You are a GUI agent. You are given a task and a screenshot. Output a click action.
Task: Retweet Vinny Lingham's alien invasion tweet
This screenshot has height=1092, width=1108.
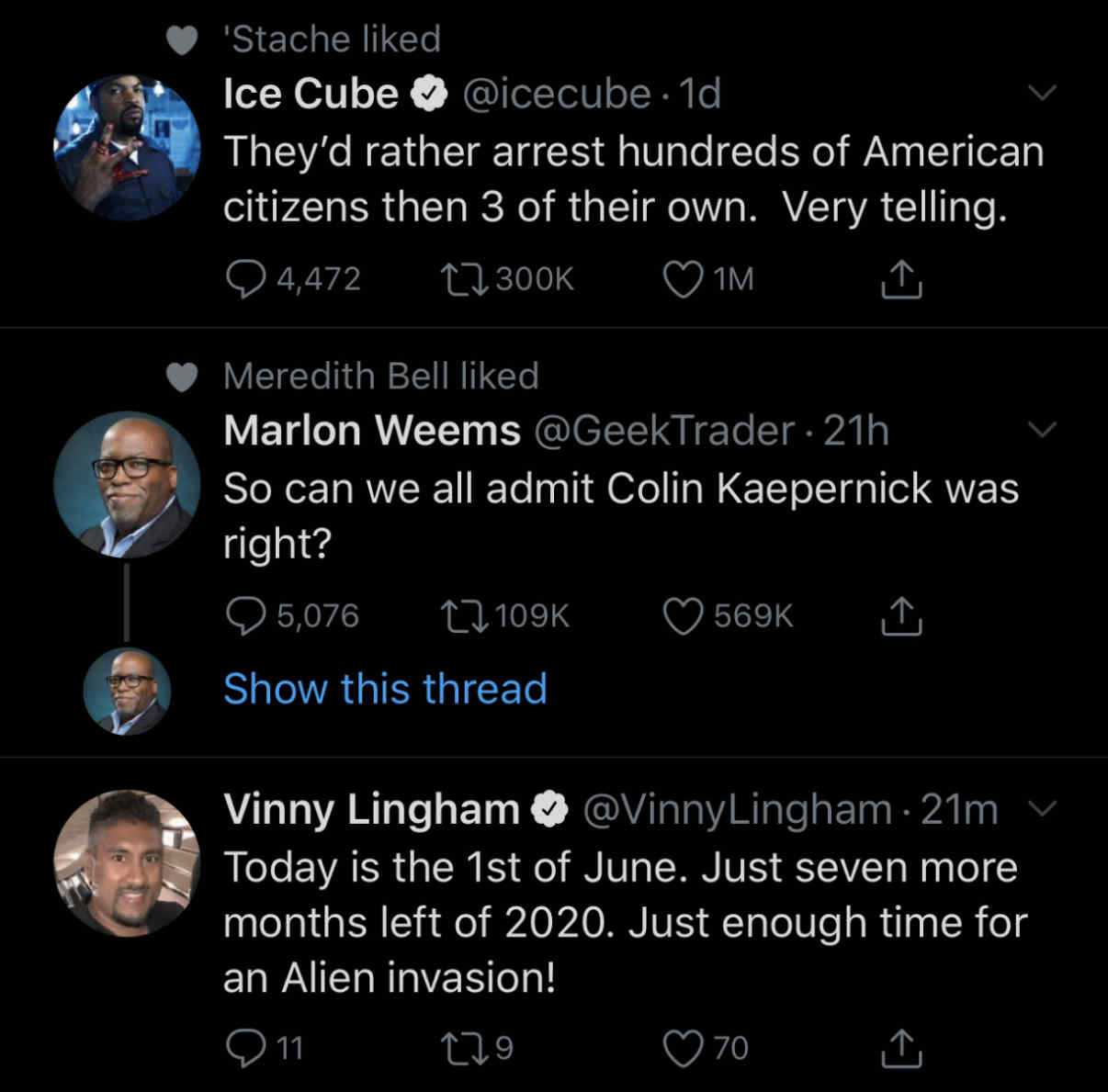464,1048
